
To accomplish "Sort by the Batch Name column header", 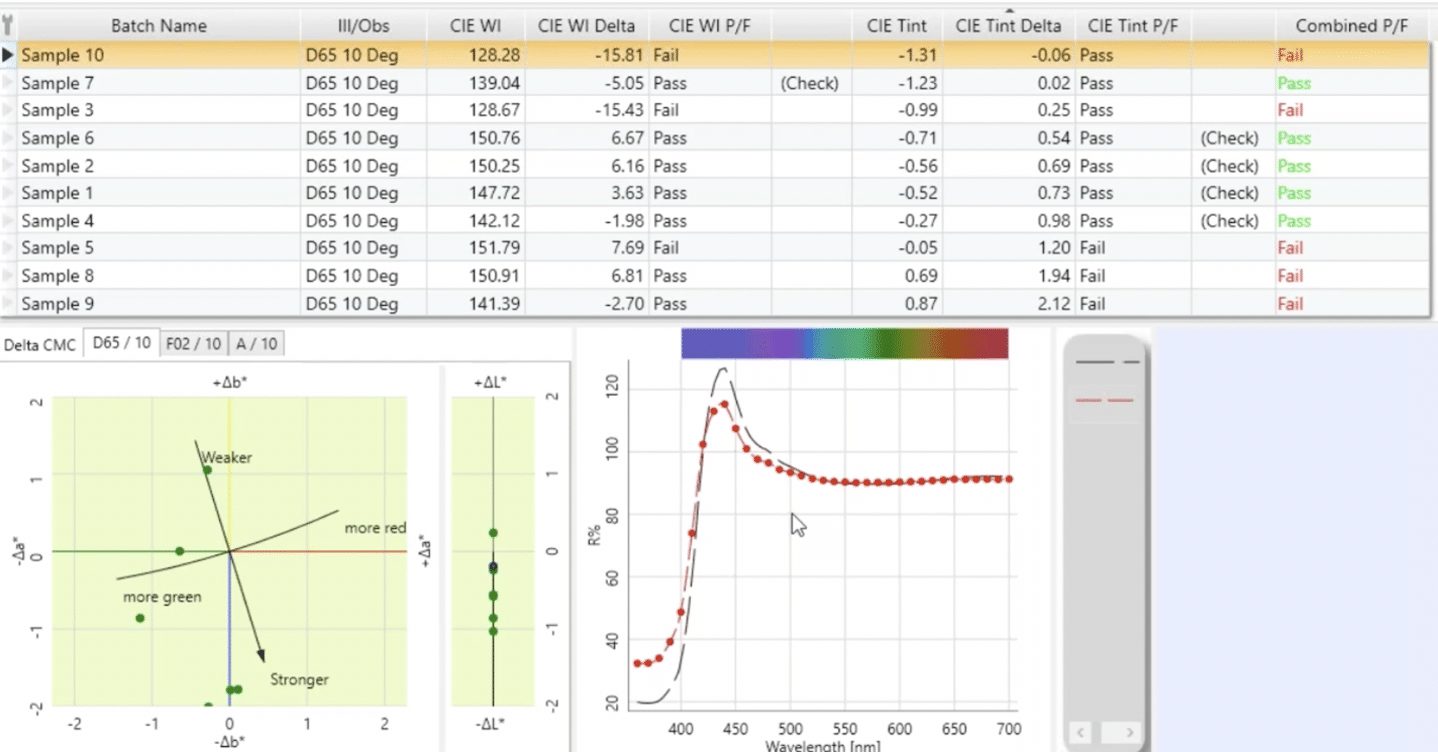I will click(159, 26).
